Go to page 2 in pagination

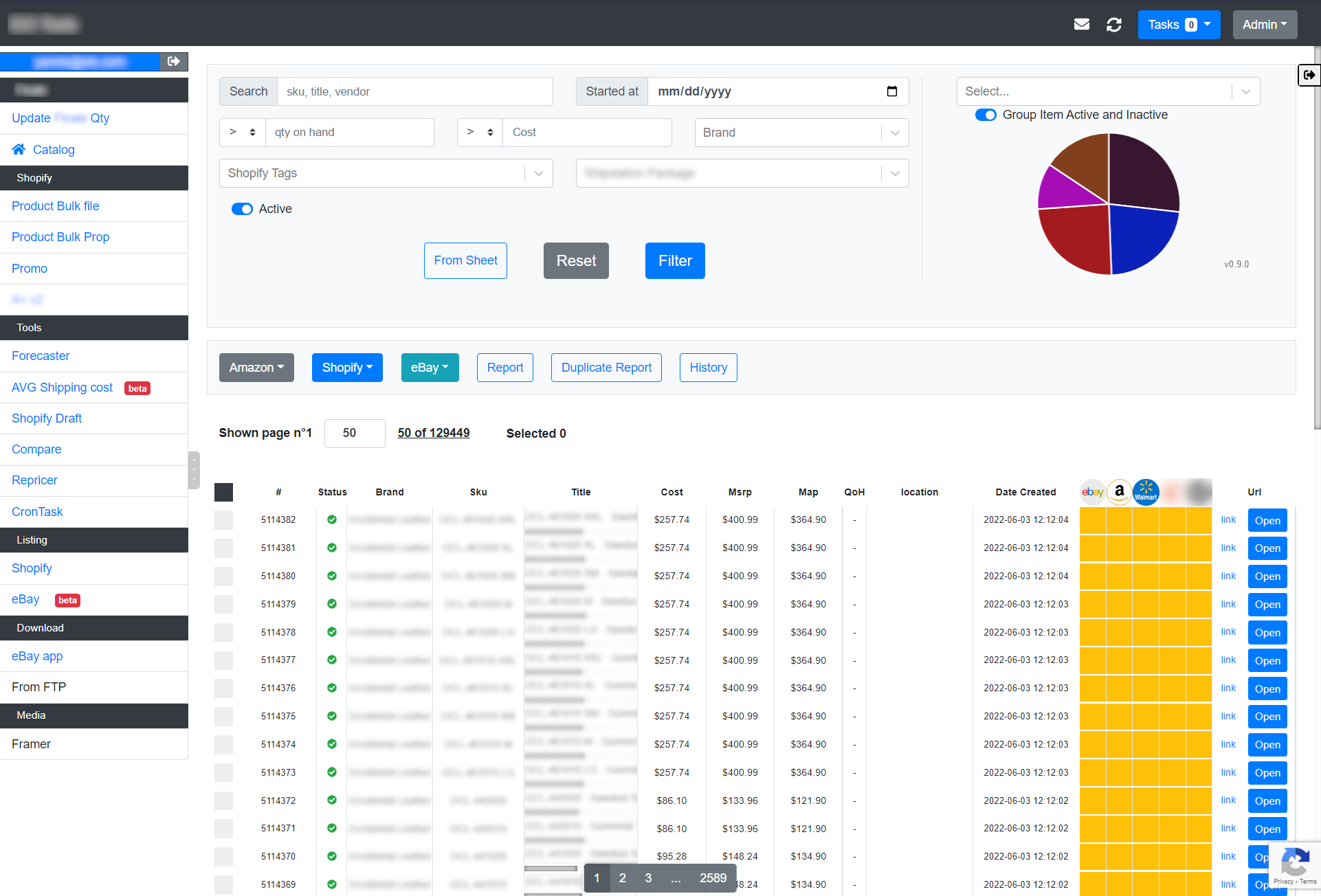[622, 878]
